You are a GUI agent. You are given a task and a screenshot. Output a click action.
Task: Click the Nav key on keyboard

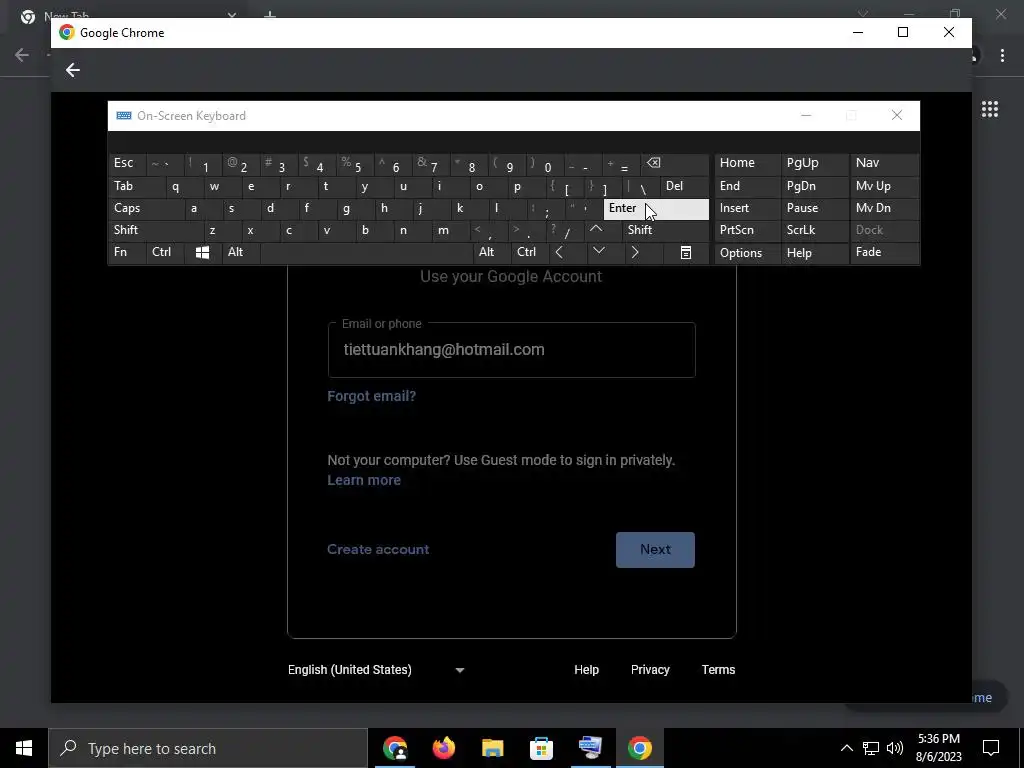click(884, 163)
